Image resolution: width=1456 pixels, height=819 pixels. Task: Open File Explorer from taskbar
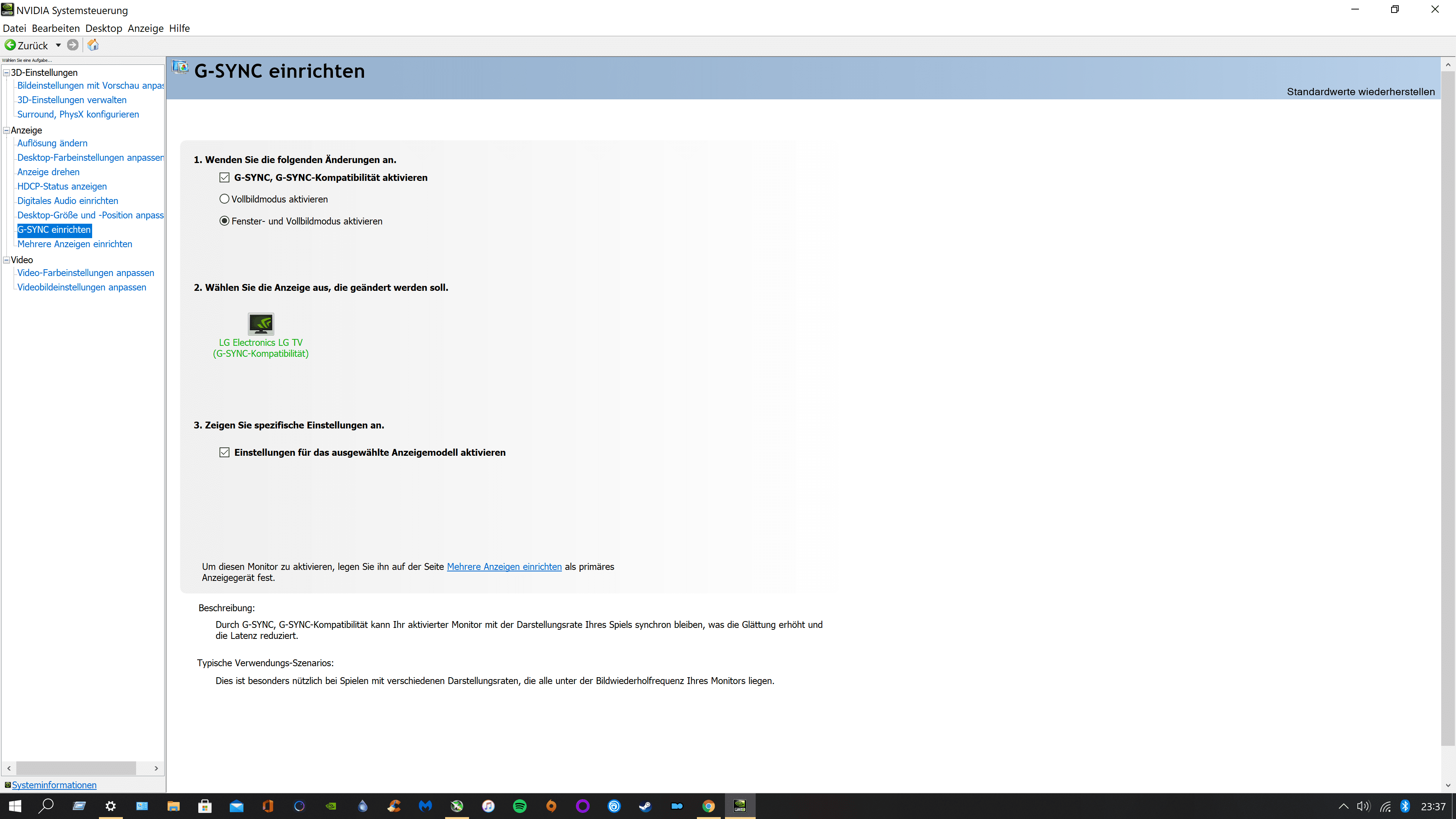click(174, 806)
